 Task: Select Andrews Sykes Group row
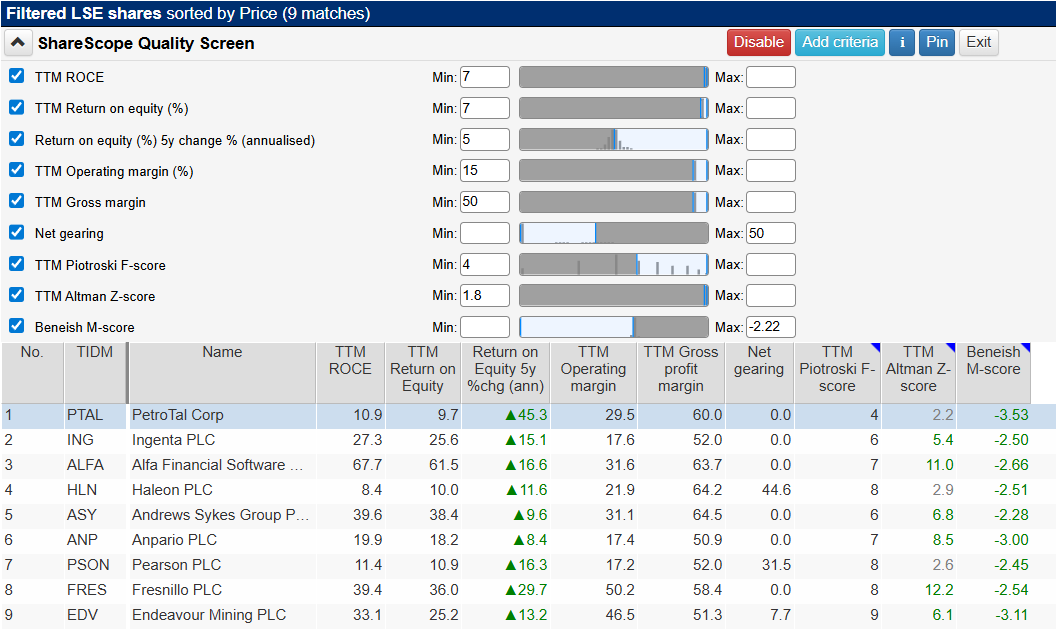tap(528, 515)
